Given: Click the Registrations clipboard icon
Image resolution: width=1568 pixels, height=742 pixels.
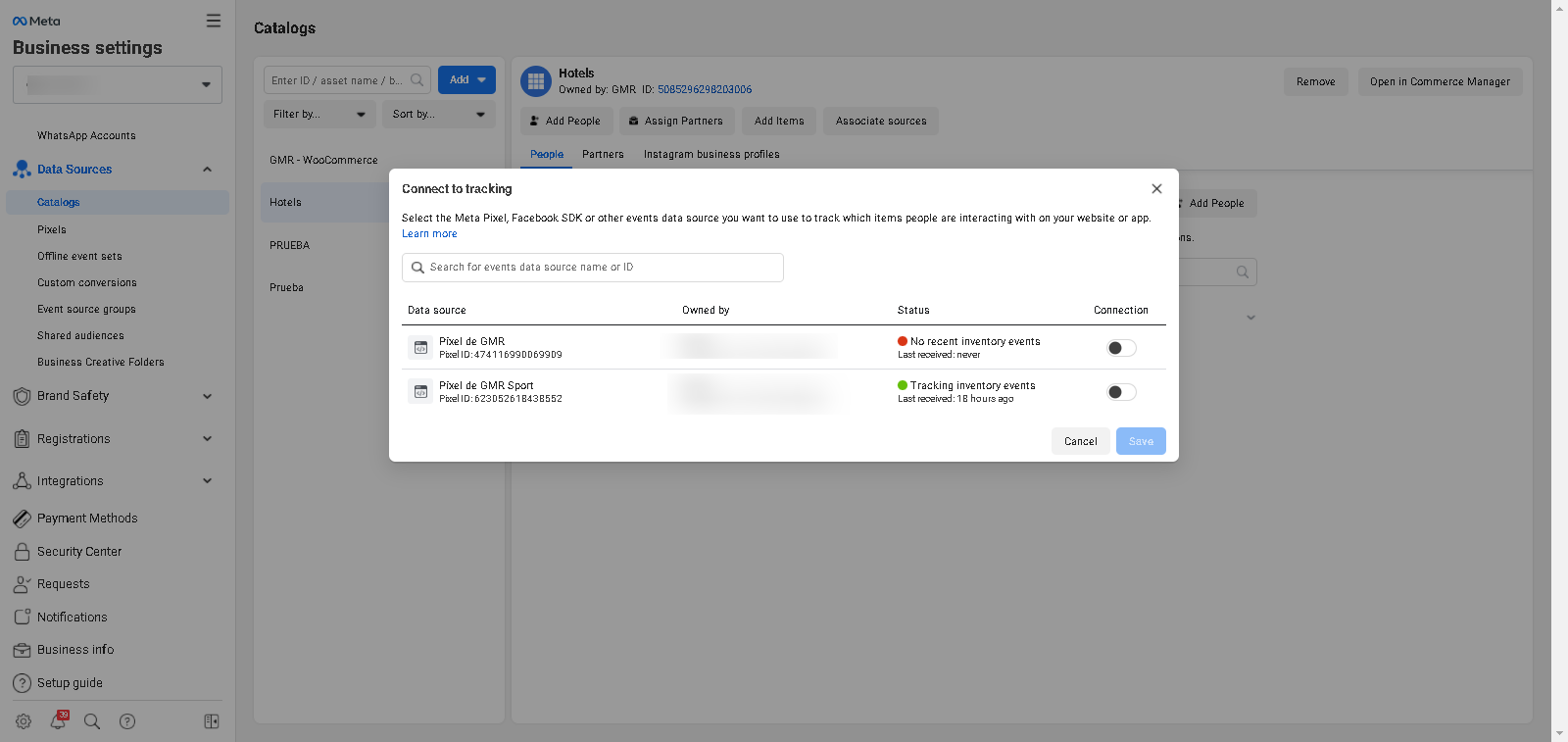Looking at the screenshot, I should click(22, 439).
